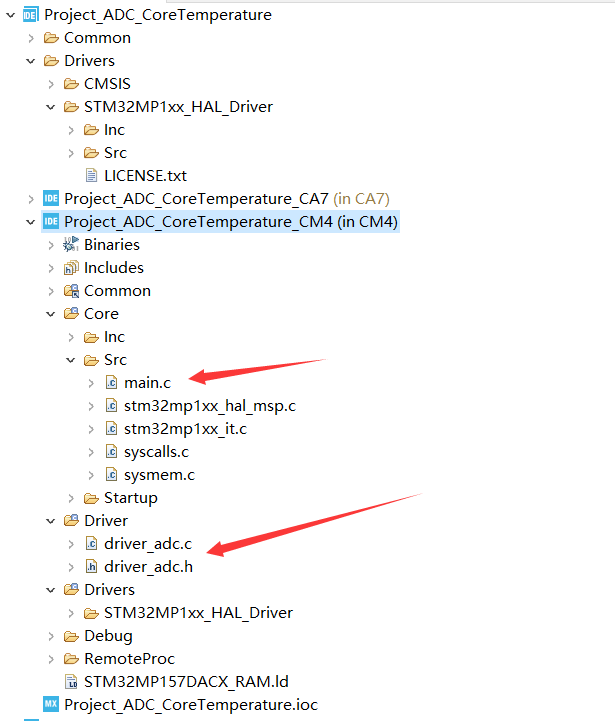Screen dimensions: 615x721
Task: Collapse the Core folder
Action: (51, 314)
